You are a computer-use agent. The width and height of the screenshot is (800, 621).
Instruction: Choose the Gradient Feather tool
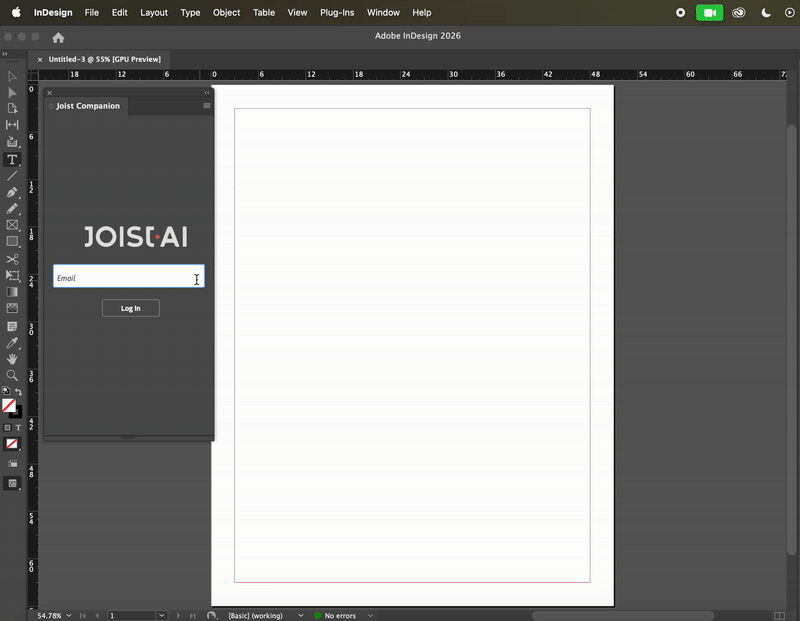click(x=12, y=308)
